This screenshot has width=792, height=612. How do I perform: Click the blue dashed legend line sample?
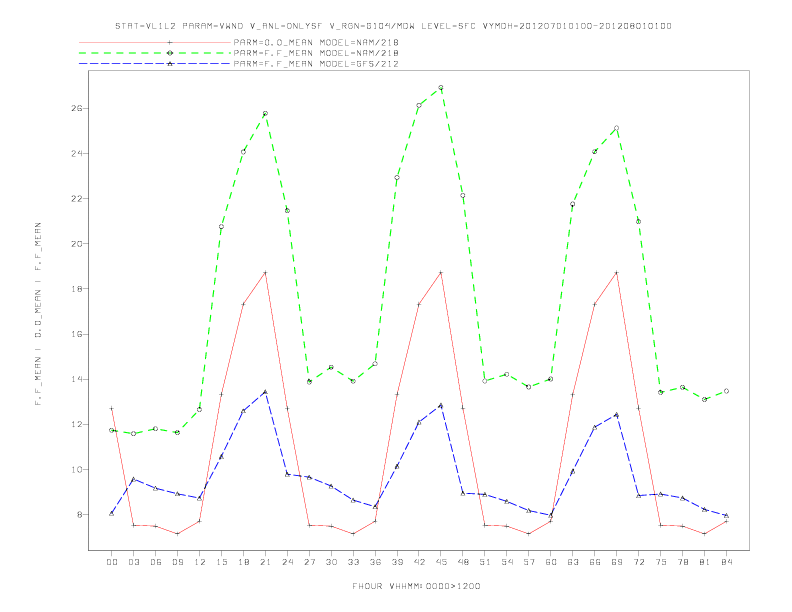pos(155,64)
